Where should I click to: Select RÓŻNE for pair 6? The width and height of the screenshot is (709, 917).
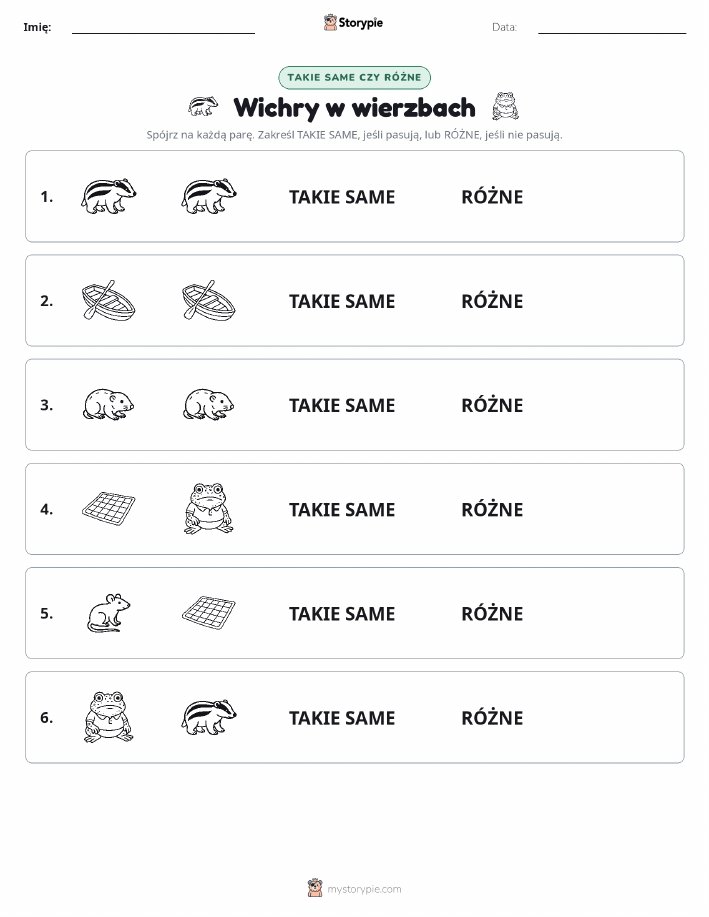coord(492,718)
